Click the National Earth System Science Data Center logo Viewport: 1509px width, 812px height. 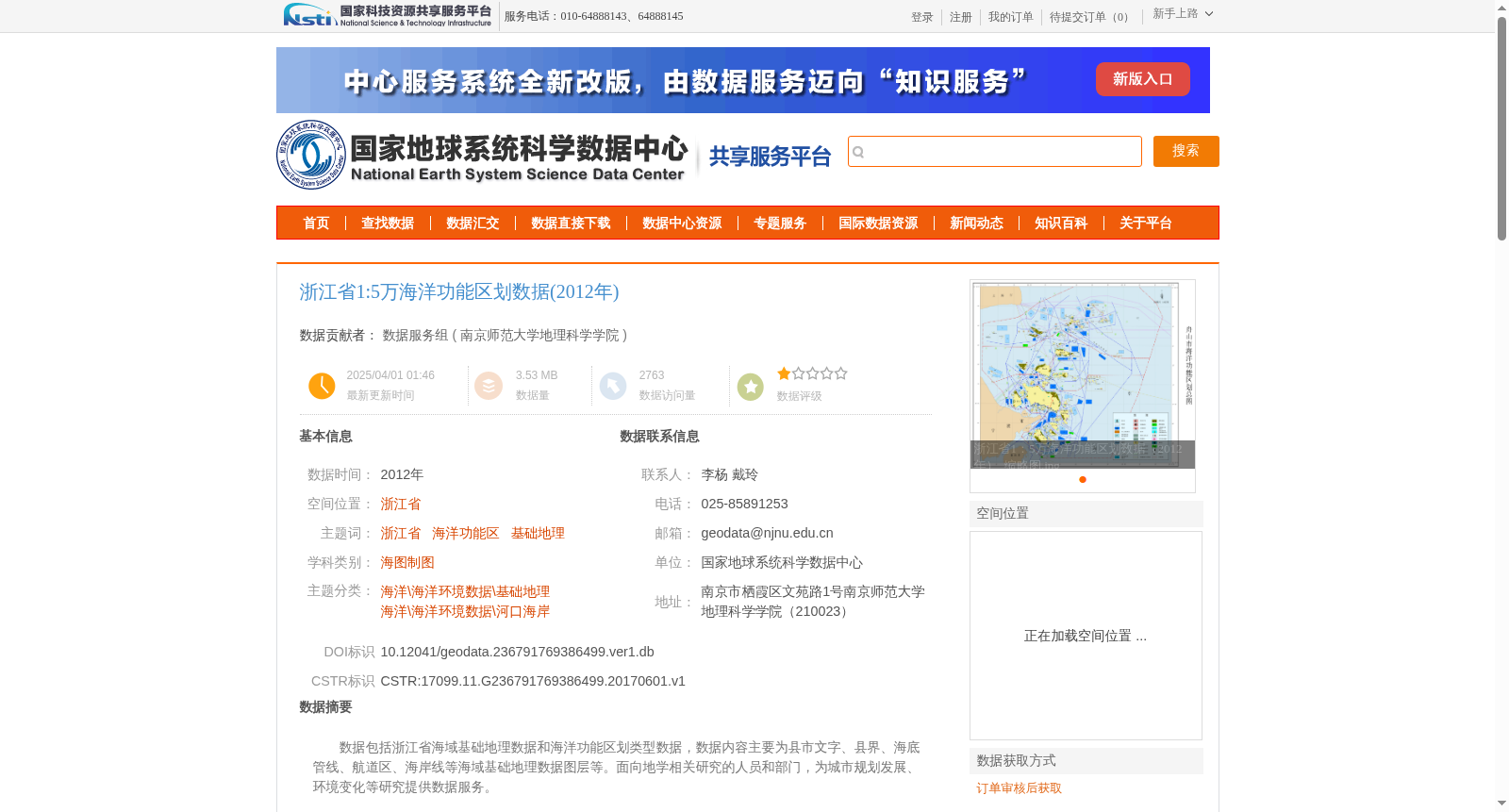tap(482, 155)
